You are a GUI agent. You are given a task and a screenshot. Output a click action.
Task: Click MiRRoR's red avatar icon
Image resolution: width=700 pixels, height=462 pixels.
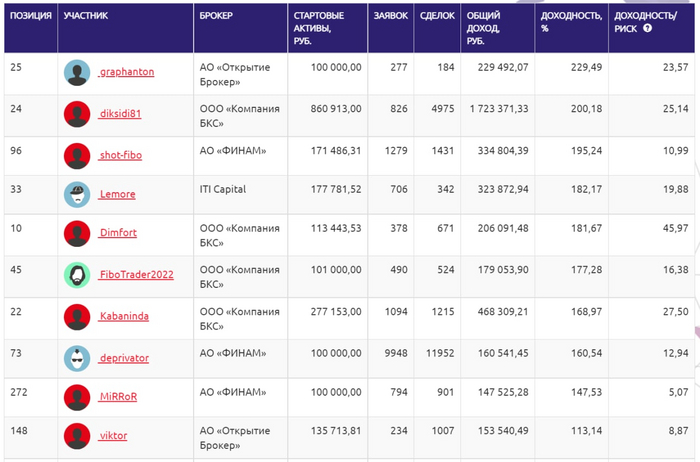pyautogui.click(x=77, y=397)
